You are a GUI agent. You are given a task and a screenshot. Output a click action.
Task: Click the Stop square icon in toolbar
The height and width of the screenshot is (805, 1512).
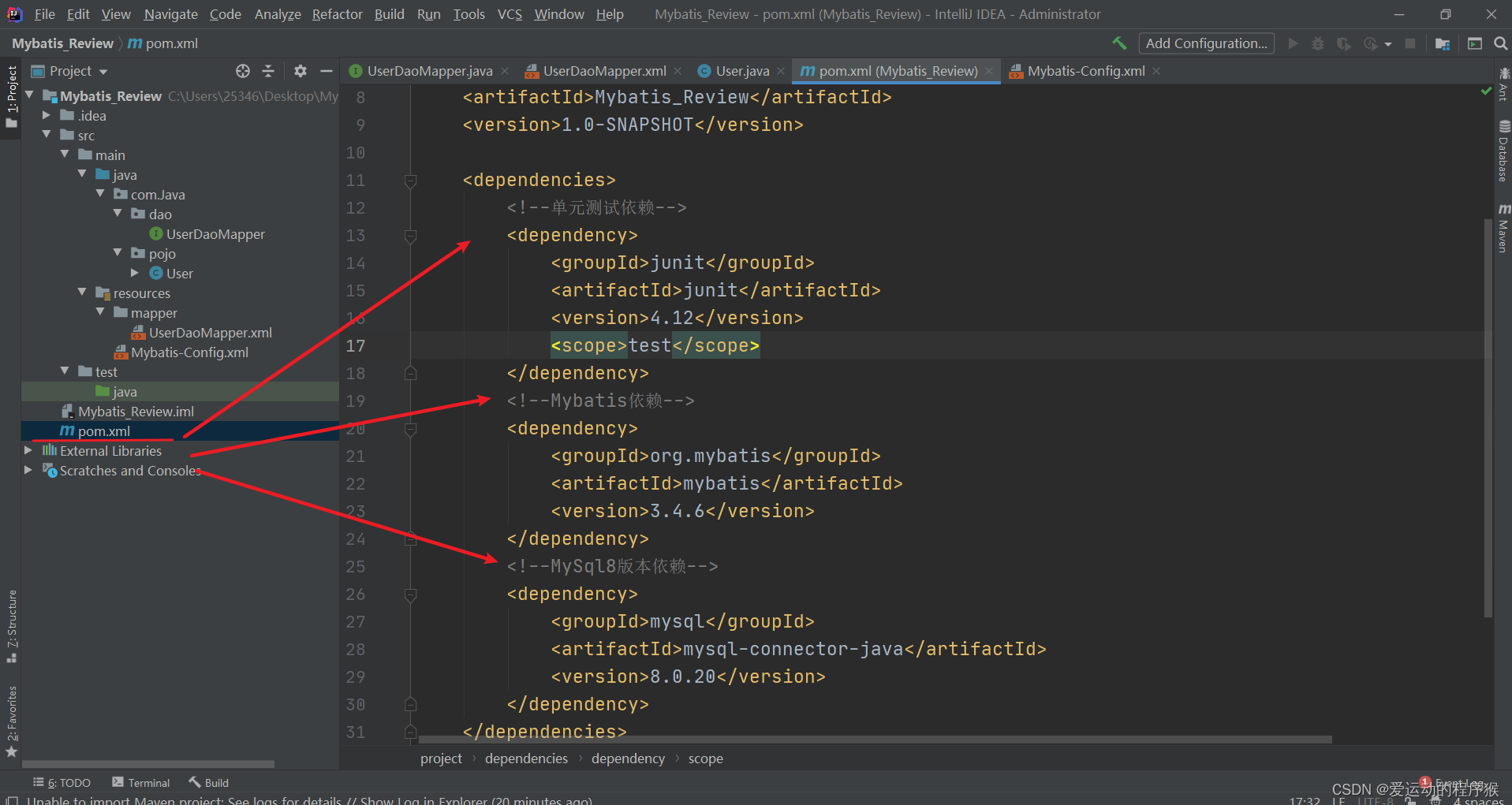tap(1410, 43)
